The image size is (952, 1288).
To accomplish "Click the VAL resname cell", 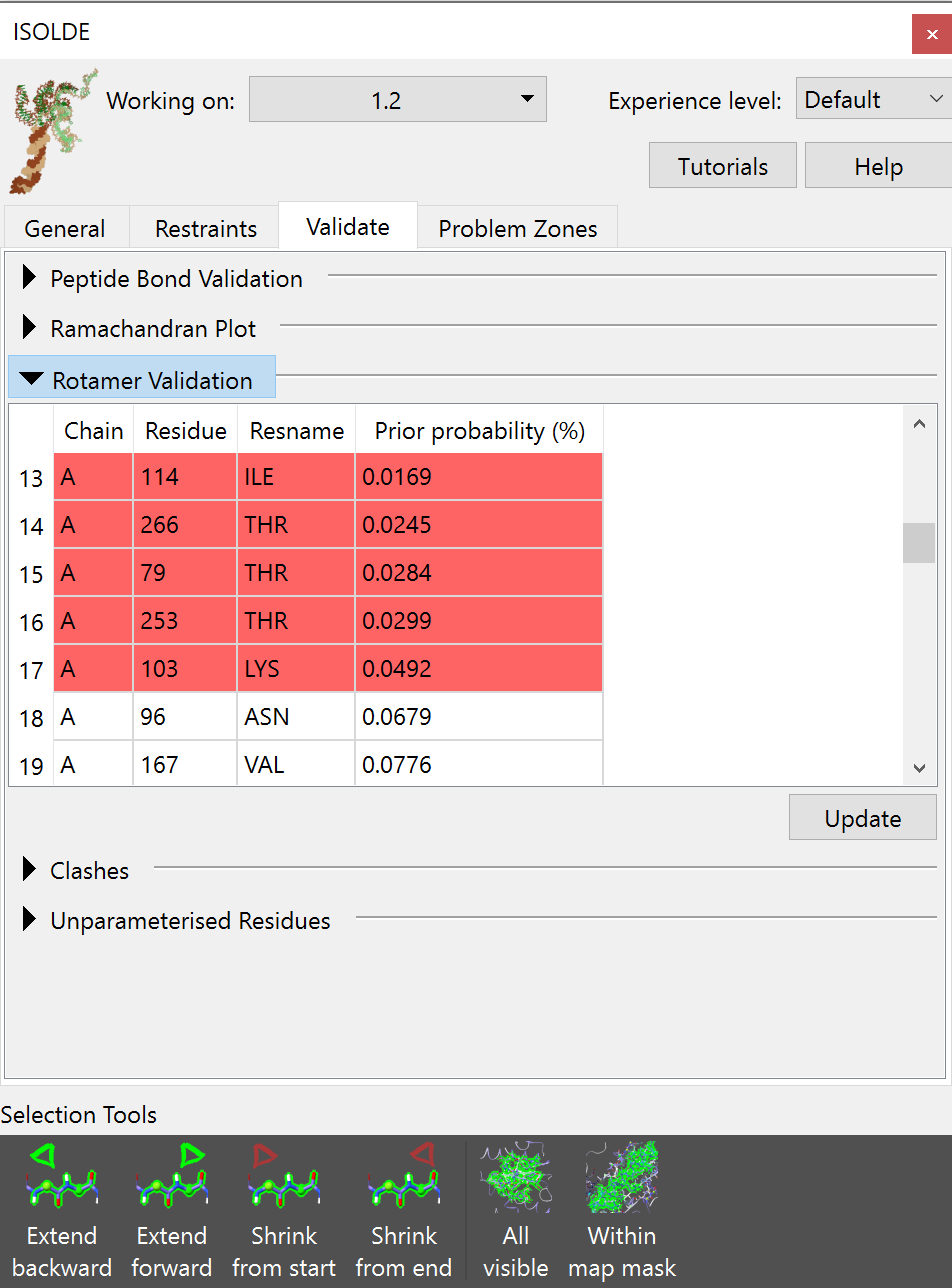I will pos(297,764).
